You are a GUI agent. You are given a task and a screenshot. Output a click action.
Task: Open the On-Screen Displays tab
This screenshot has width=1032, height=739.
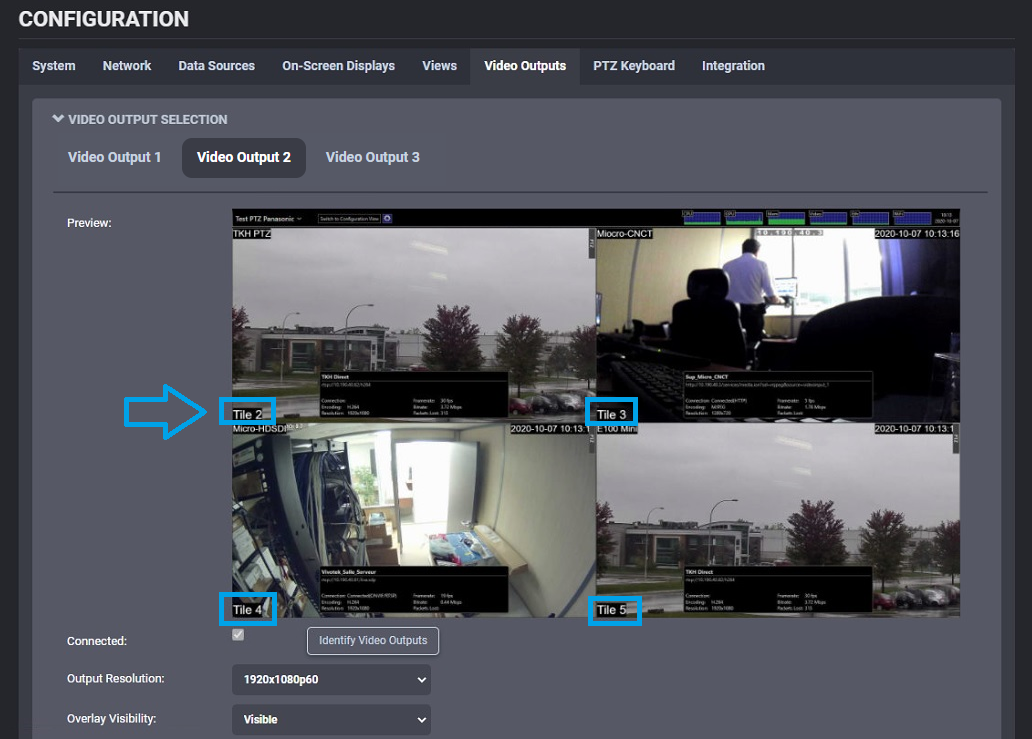(x=338, y=66)
